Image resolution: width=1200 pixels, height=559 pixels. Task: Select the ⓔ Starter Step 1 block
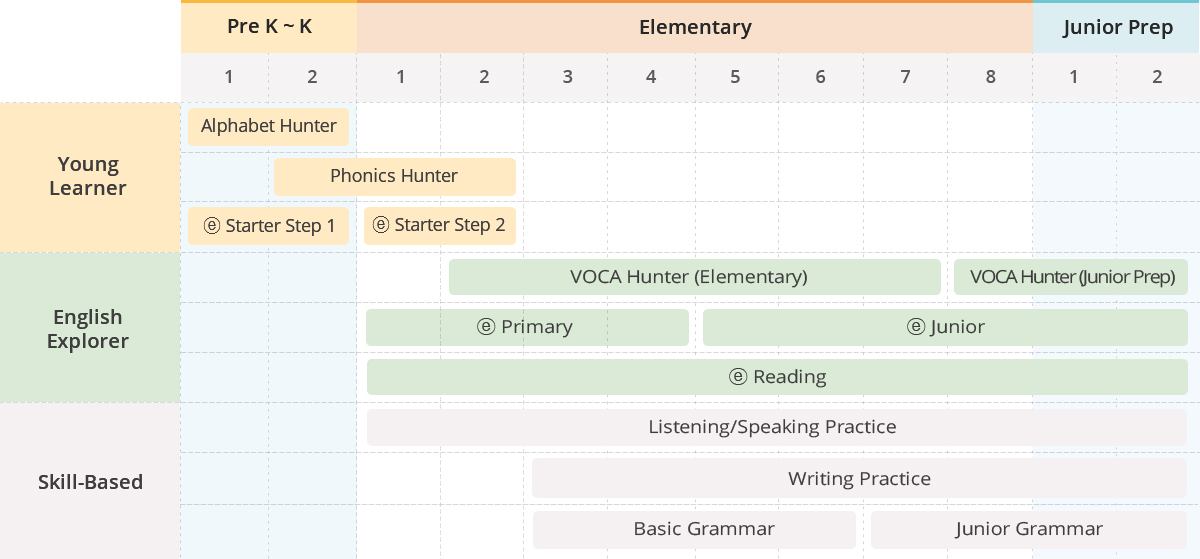pos(268,226)
